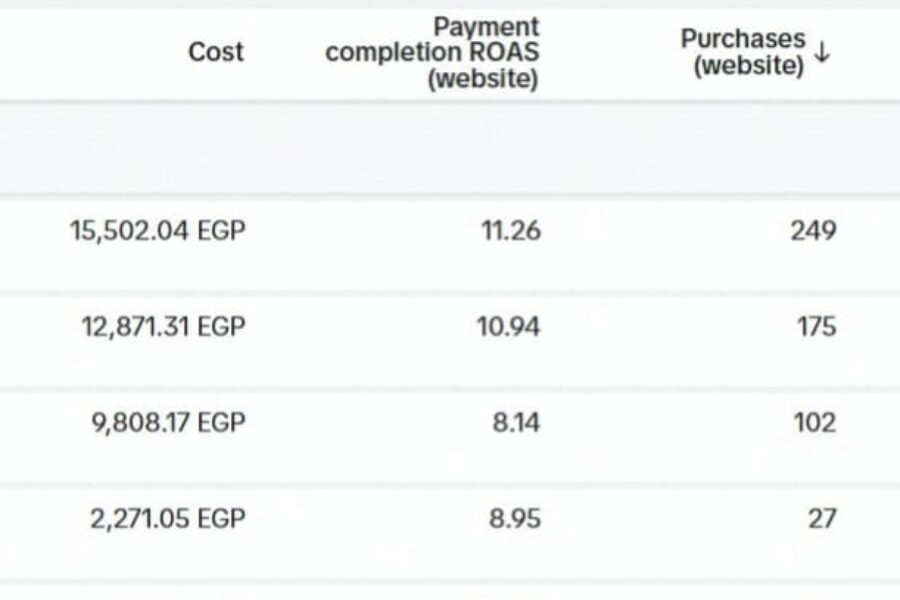The height and width of the screenshot is (600, 900).
Task: Select the 249 purchases cell
Action: tap(813, 231)
